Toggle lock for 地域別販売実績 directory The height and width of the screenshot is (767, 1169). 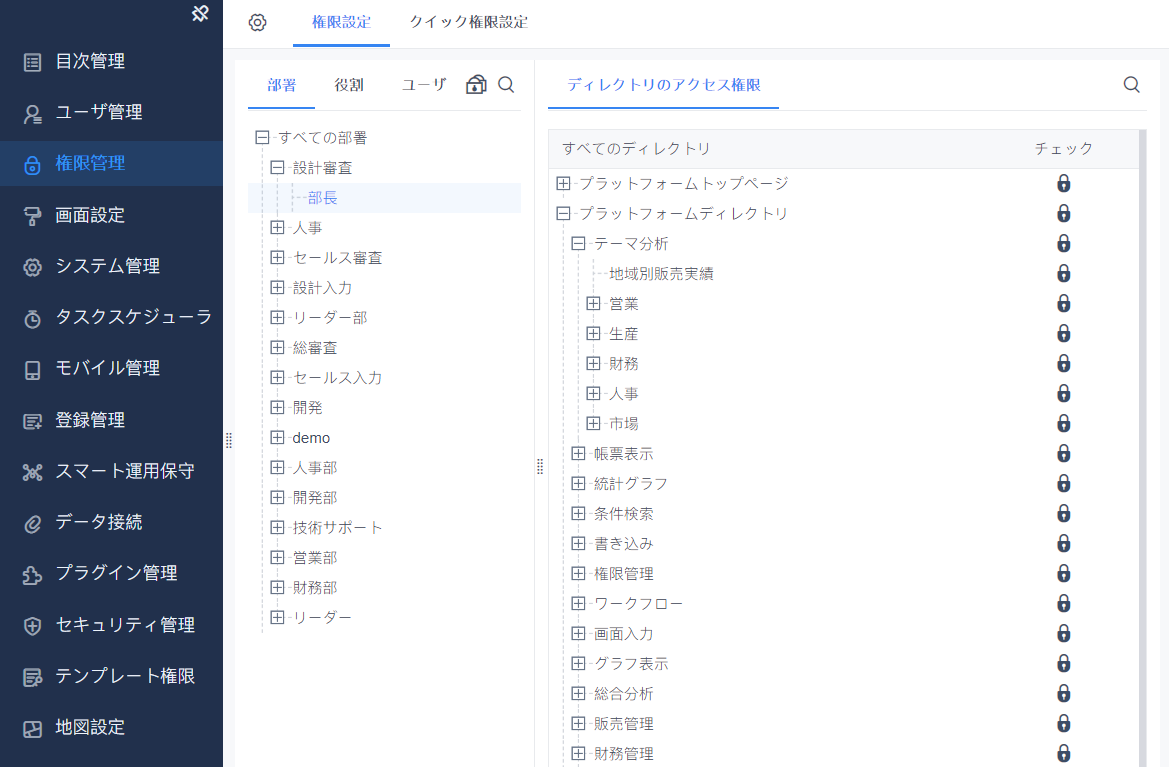1063,274
